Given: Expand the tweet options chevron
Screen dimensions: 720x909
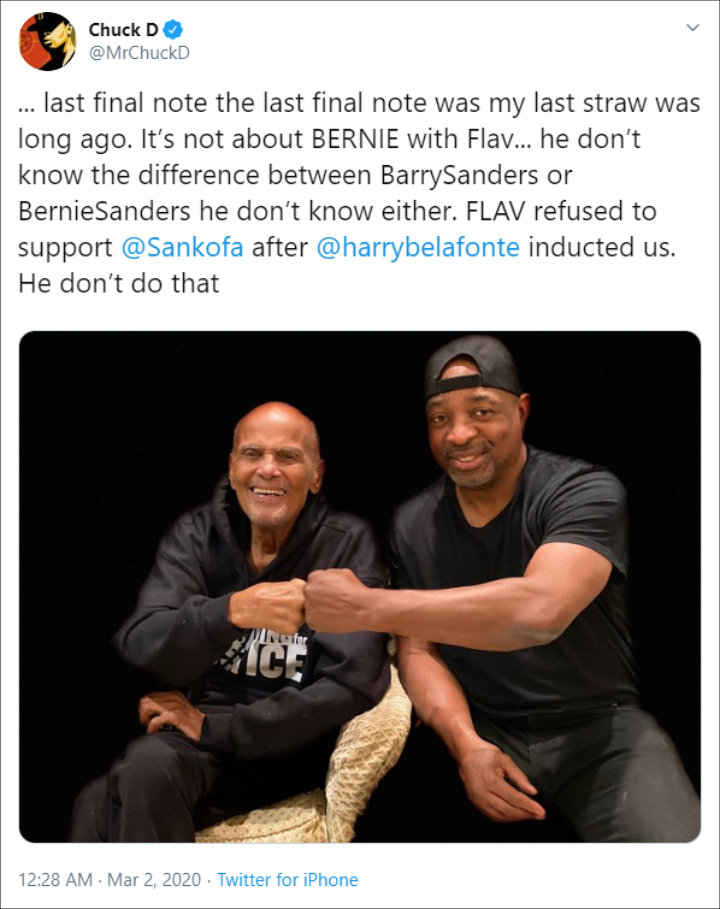Looking at the screenshot, I should pos(693,27).
